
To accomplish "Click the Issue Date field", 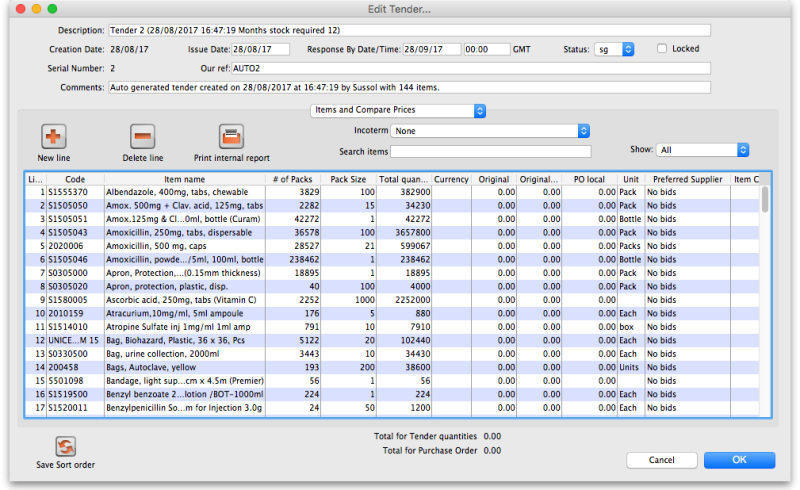I will pos(260,48).
